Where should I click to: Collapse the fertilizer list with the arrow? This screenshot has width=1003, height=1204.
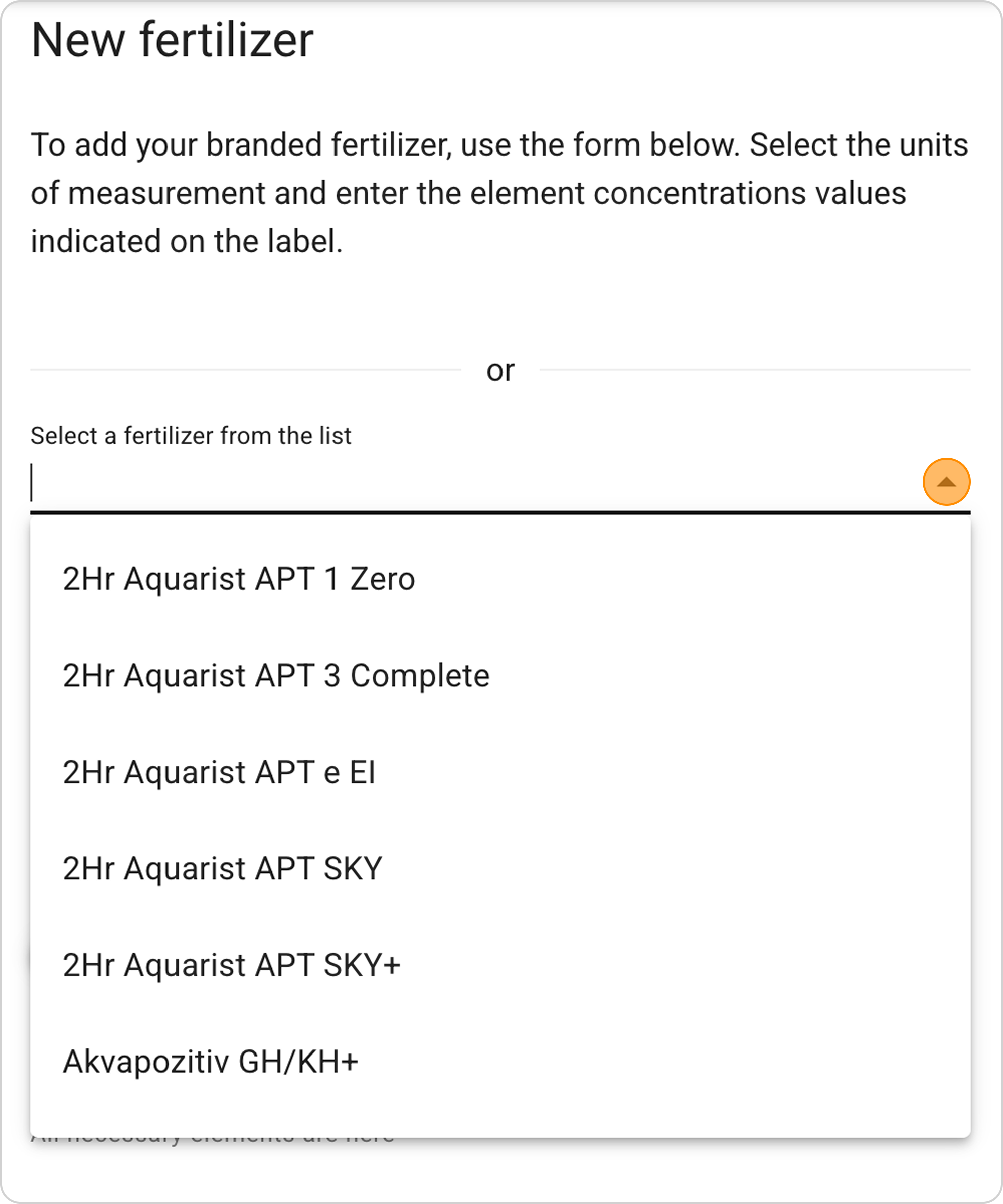point(946,482)
